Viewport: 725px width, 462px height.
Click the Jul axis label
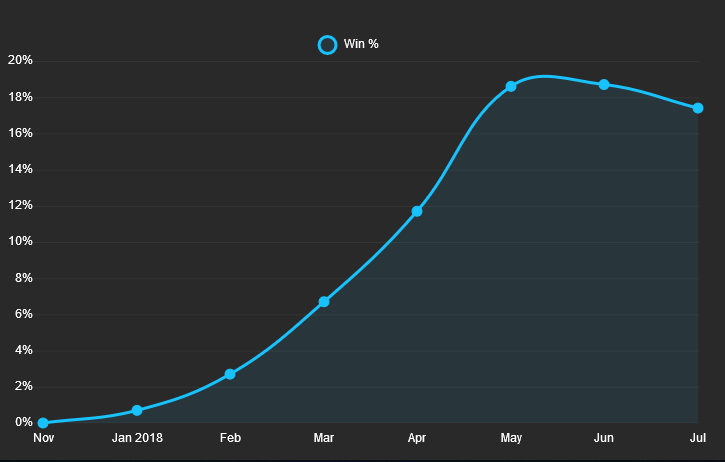coord(698,438)
